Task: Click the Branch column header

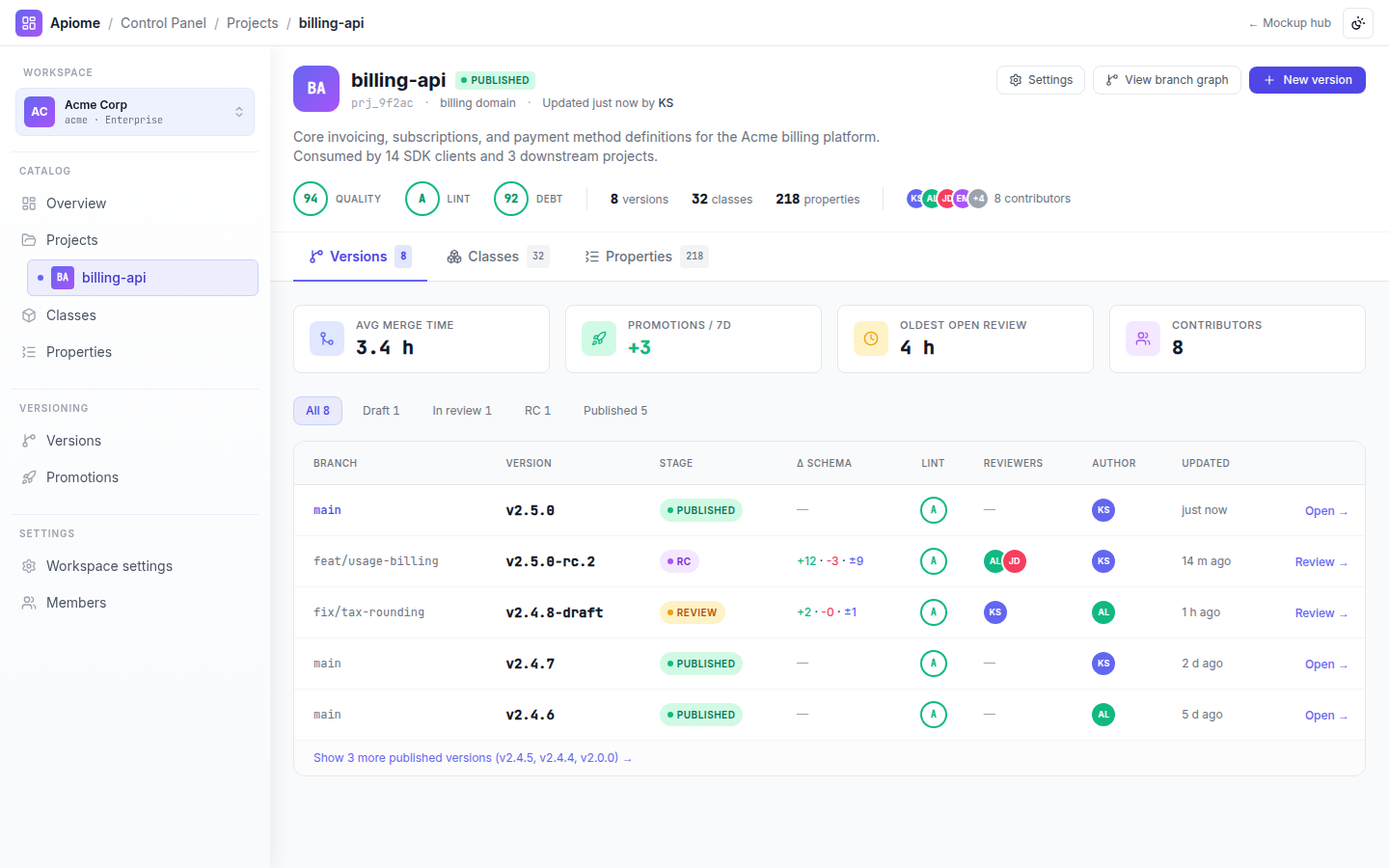Action: click(336, 464)
